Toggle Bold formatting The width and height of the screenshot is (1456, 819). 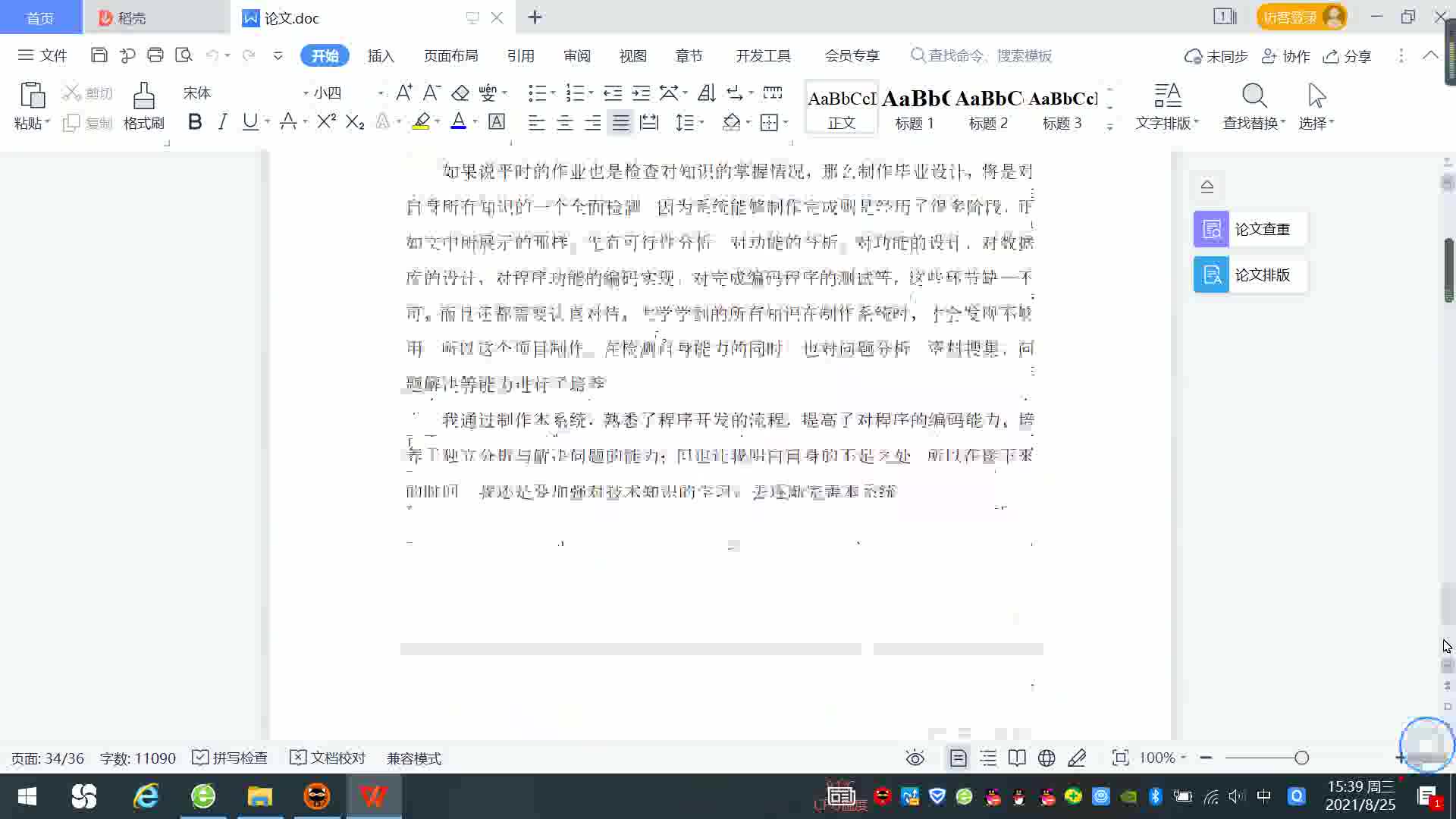[195, 121]
